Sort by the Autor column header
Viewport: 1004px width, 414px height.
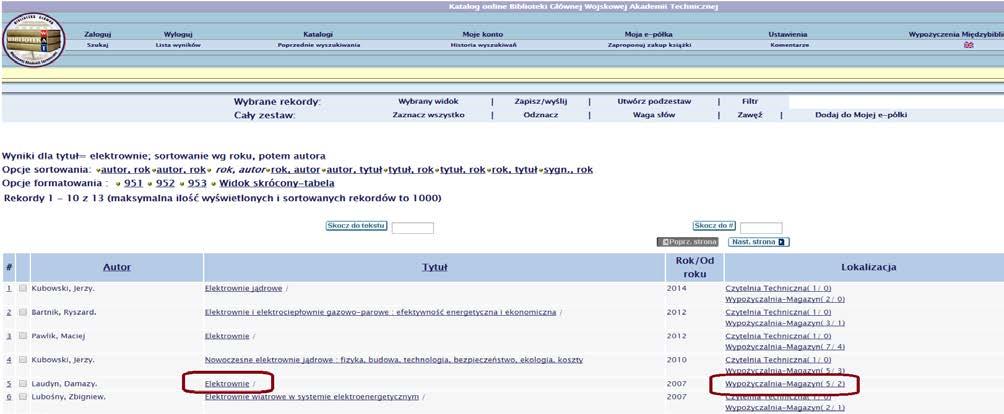pyautogui.click(x=117, y=267)
